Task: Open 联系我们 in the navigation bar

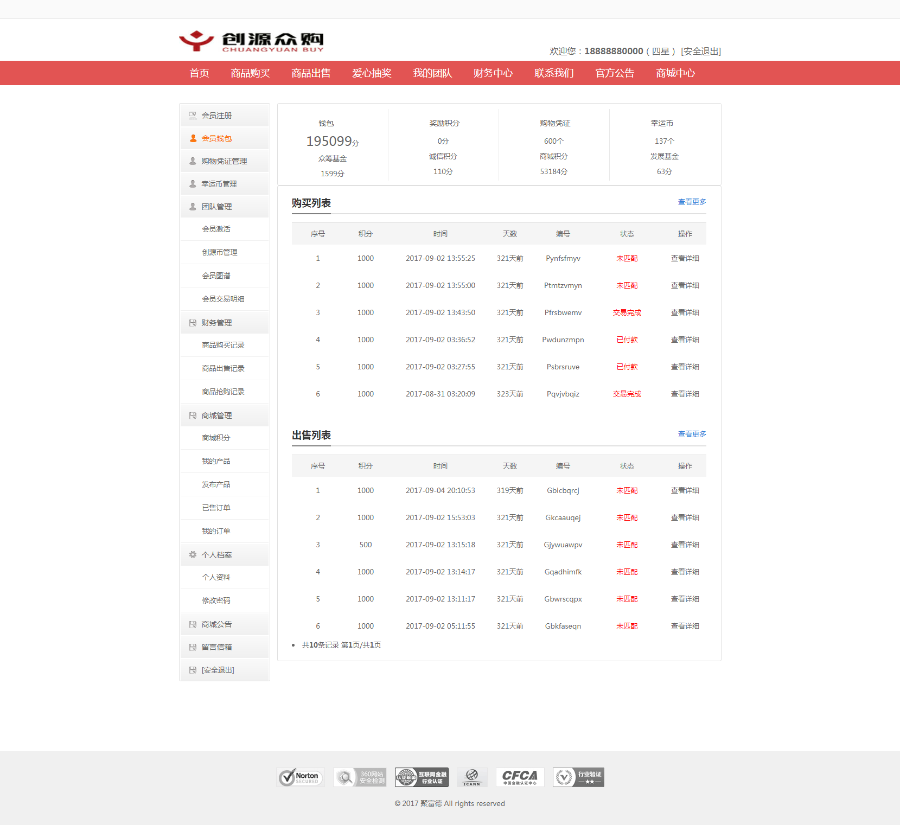Action: pyautogui.click(x=554, y=73)
